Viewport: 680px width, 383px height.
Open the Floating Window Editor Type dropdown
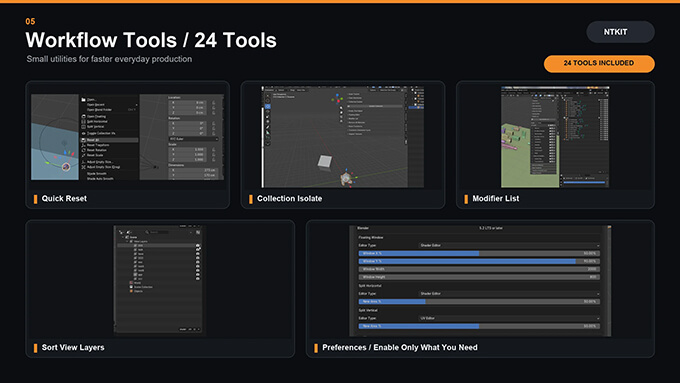[x=510, y=246]
